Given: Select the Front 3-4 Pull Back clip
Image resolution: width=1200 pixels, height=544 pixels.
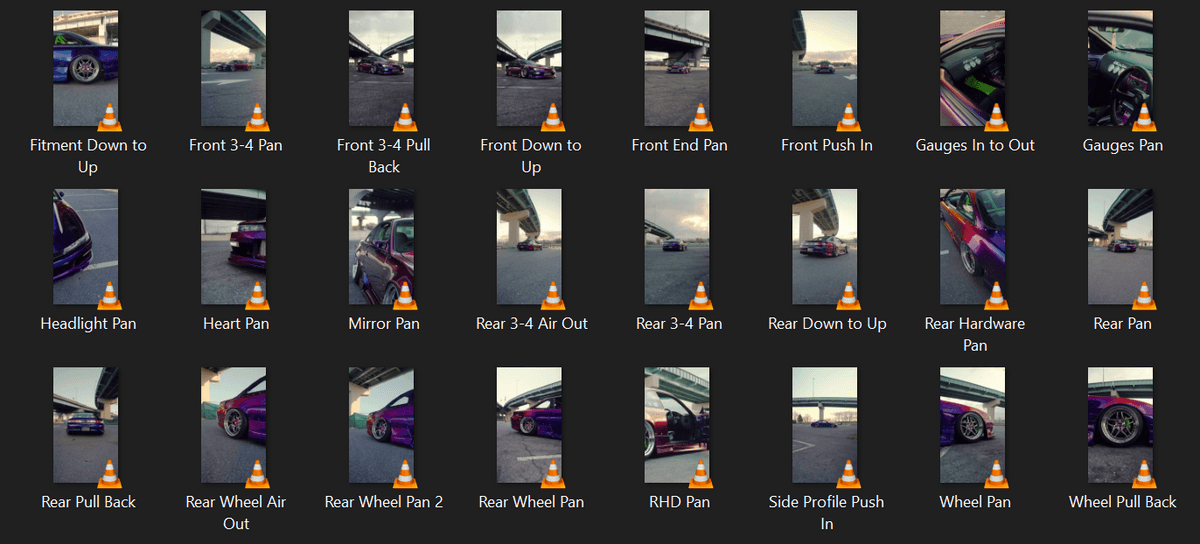Looking at the screenshot, I should (x=382, y=68).
